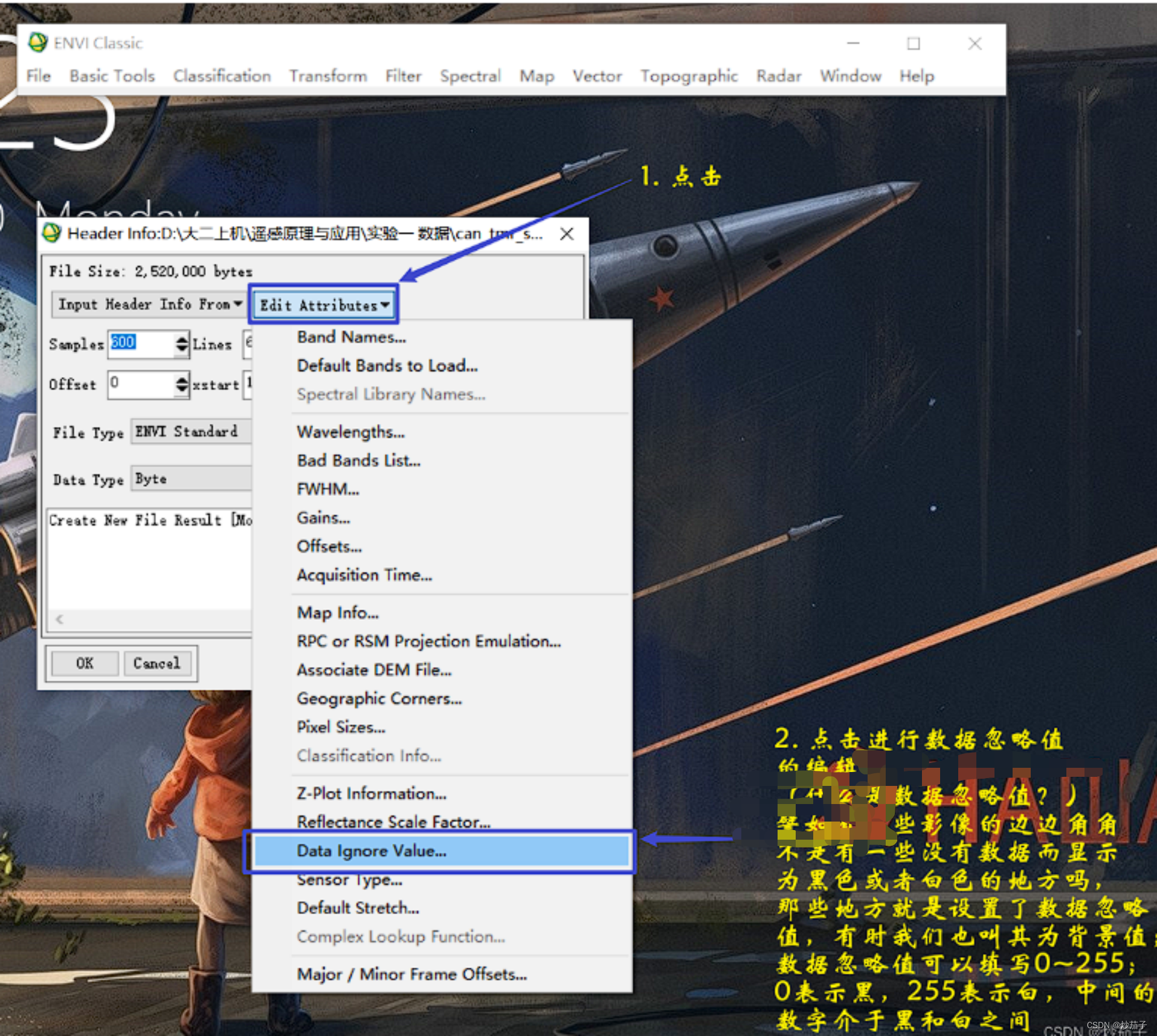The width and height of the screenshot is (1157, 1036).
Task: Open the Radar menu
Action: coord(778,76)
